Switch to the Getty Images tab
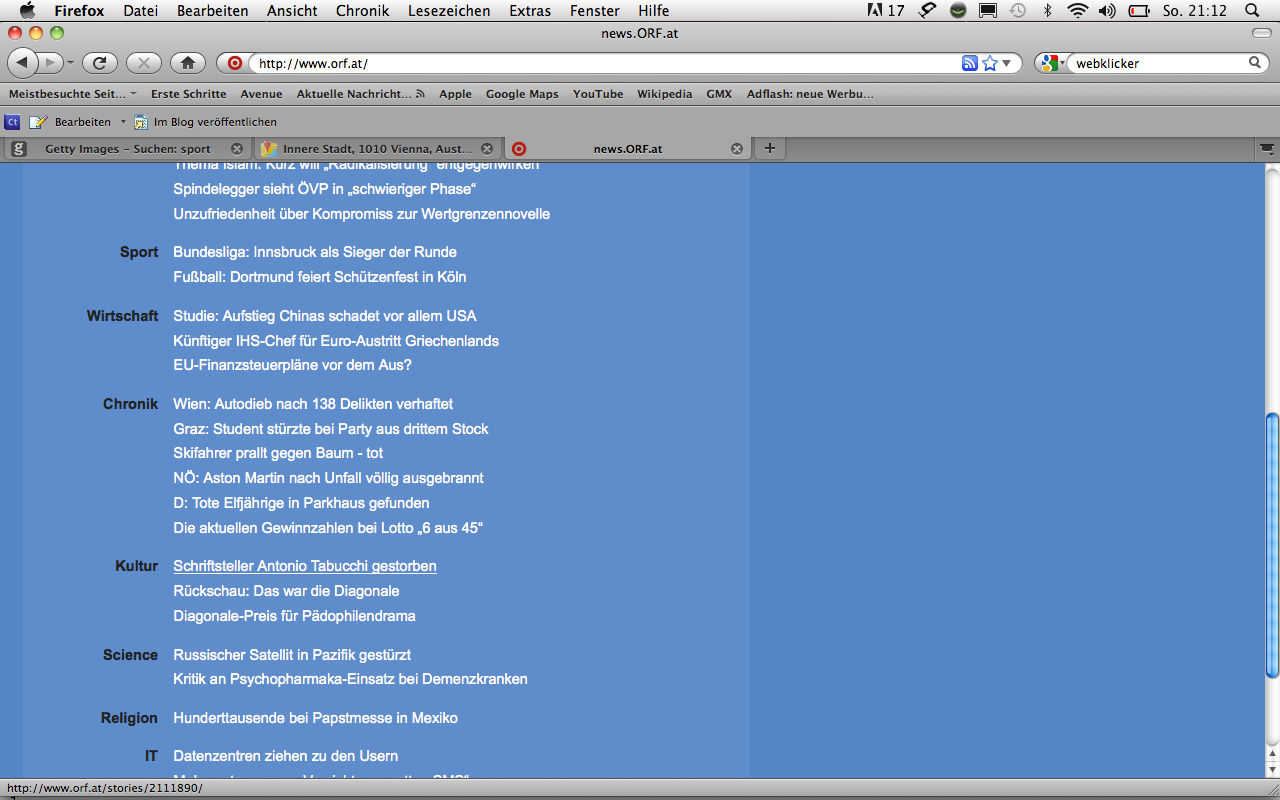Screen dimensions: 1280x800 127,149
